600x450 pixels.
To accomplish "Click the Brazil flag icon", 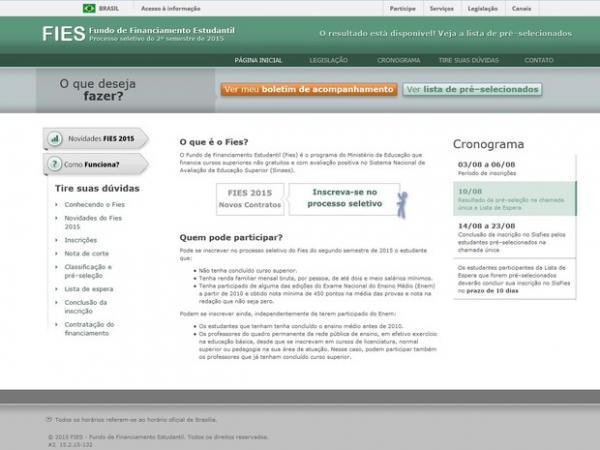I will click(x=89, y=8).
